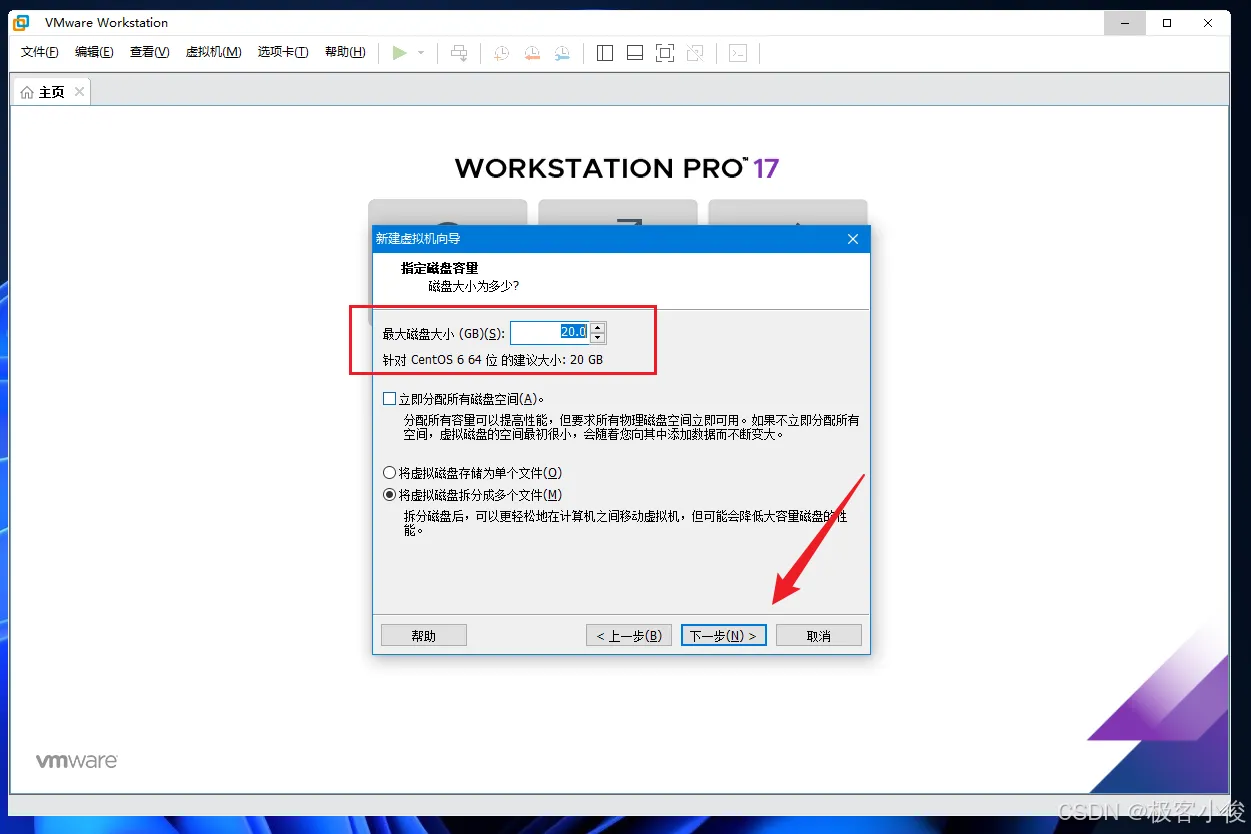The image size is (1251, 834).
Task: Close the 新建虚拟机向导 dialog
Action: 853,239
